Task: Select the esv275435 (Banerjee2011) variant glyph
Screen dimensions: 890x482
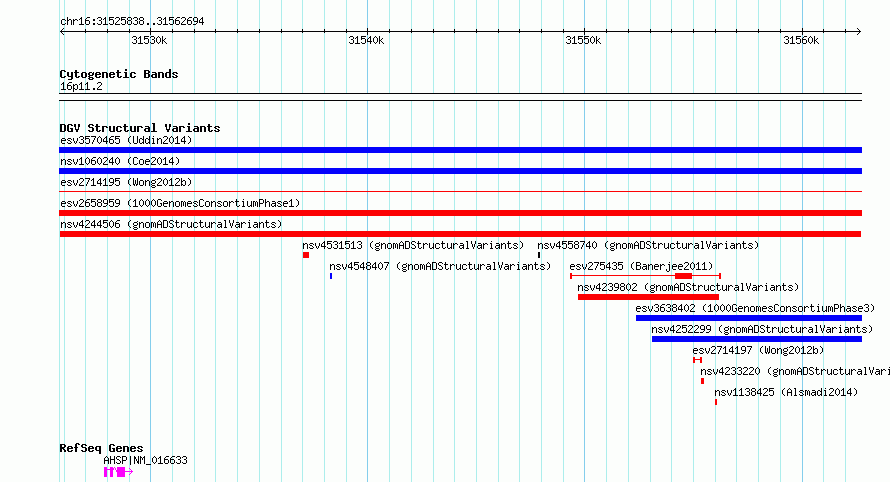Action: coord(645,276)
